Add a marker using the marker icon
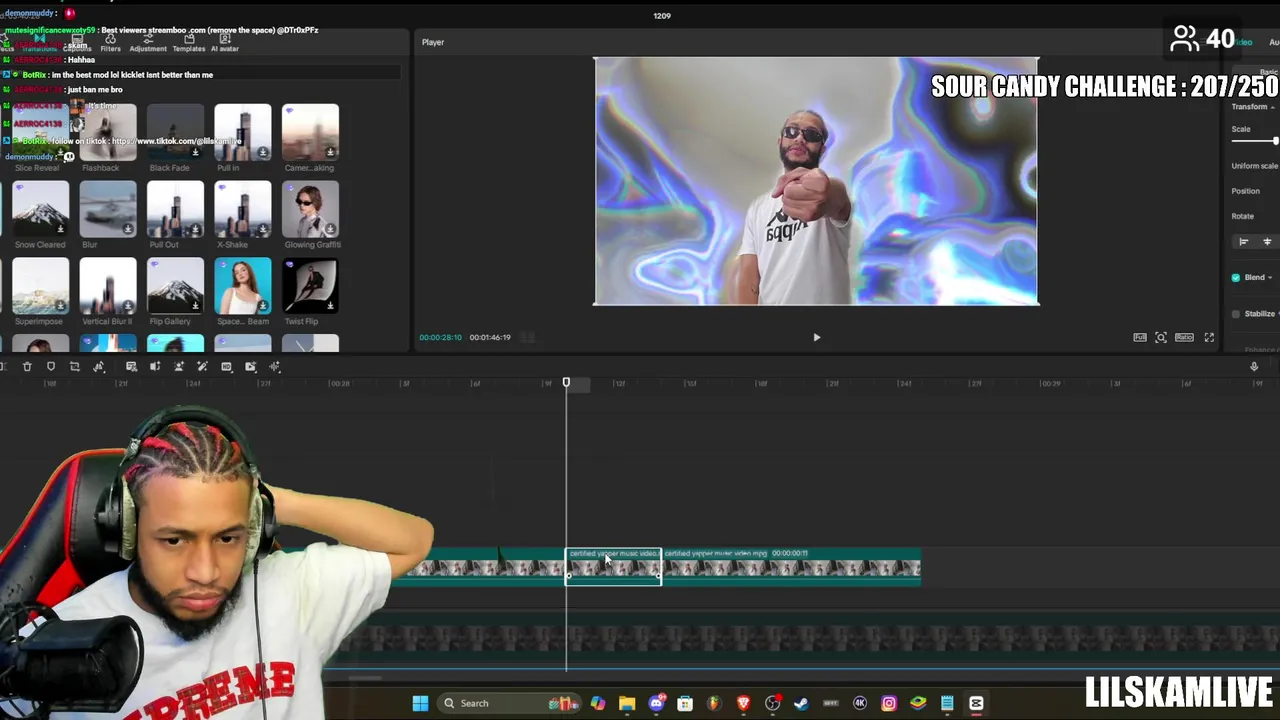This screenshot has width=1280, height=720. coord(51,367)
